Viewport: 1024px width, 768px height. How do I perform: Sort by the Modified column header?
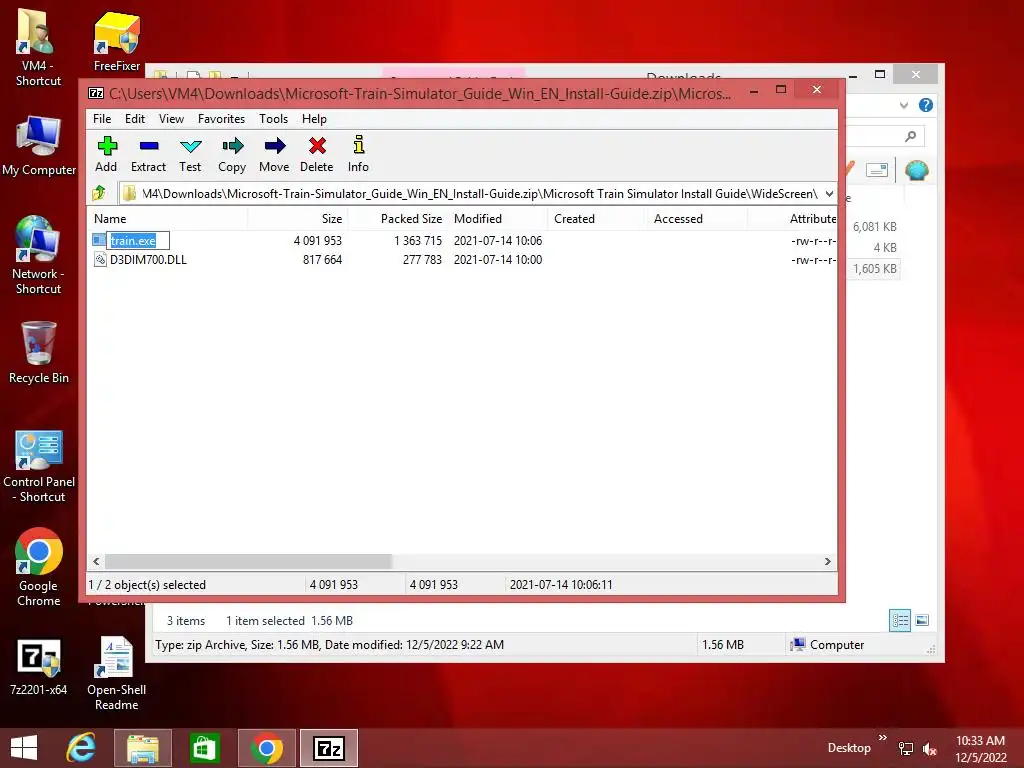(498, 219)
